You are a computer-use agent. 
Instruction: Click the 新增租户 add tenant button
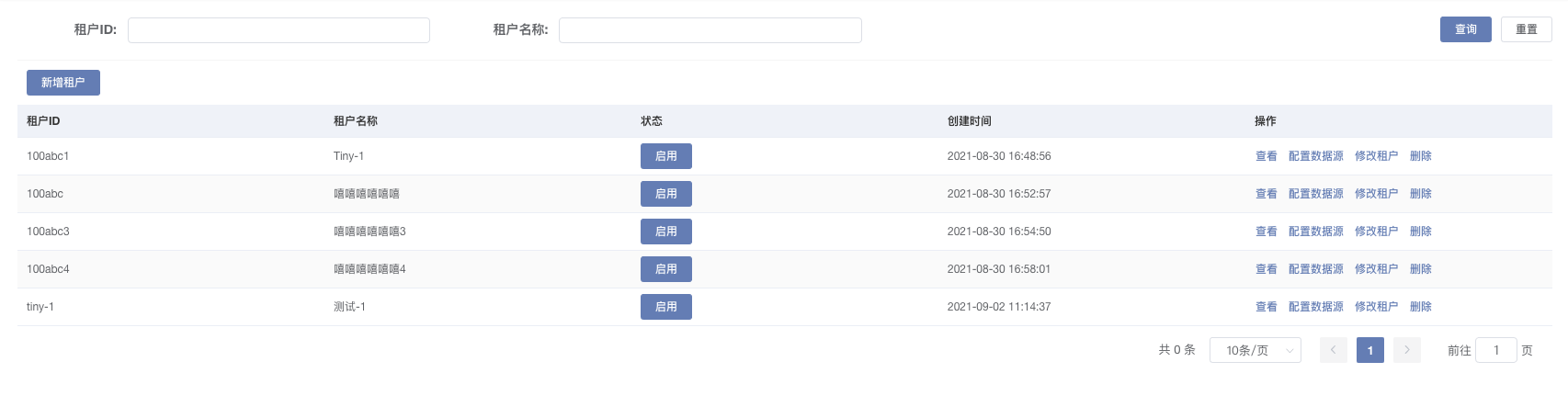click(62, 83)
